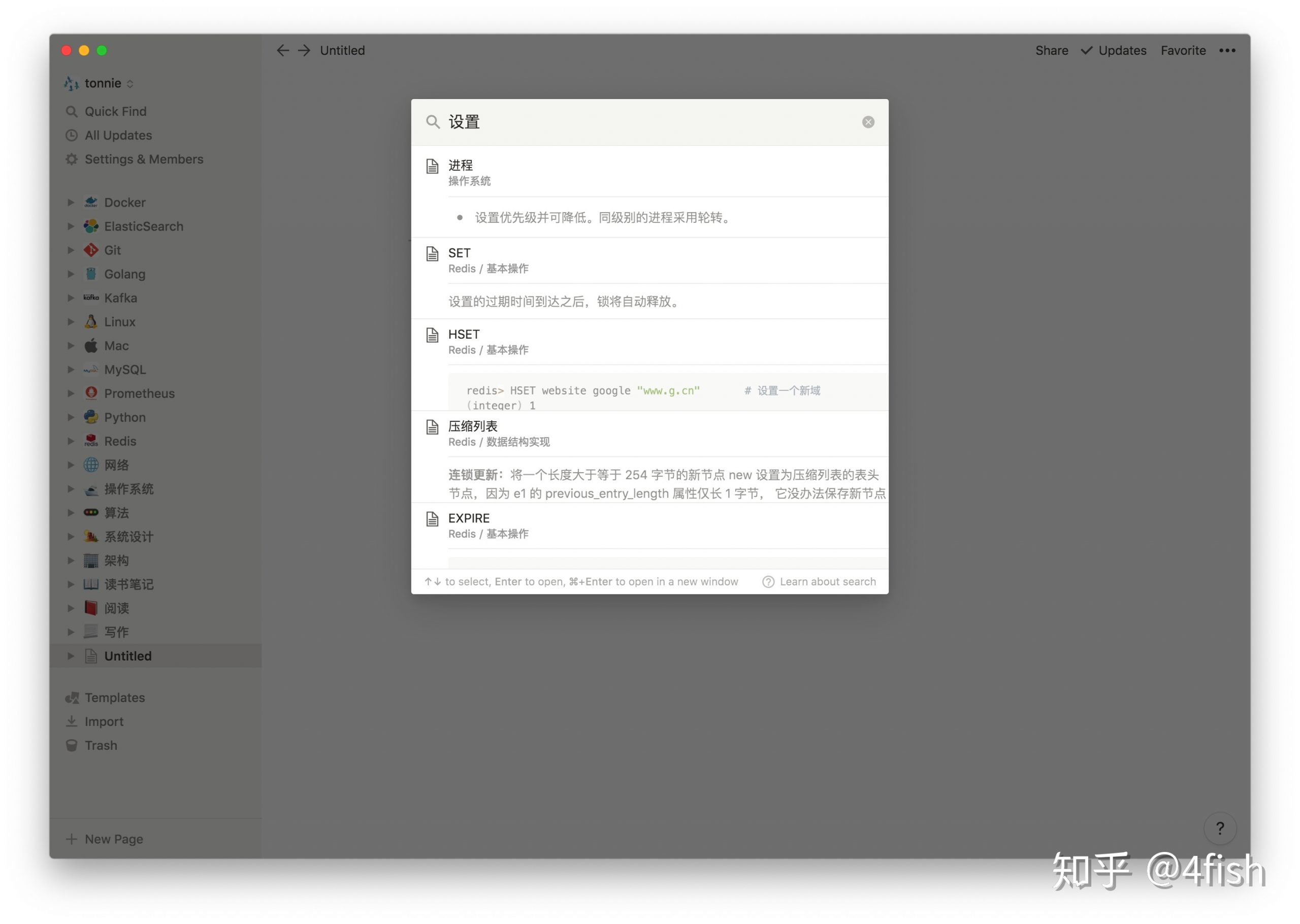1300x924 pixels.
Task: Go forward with the right arrow
Action: point(304,51)
